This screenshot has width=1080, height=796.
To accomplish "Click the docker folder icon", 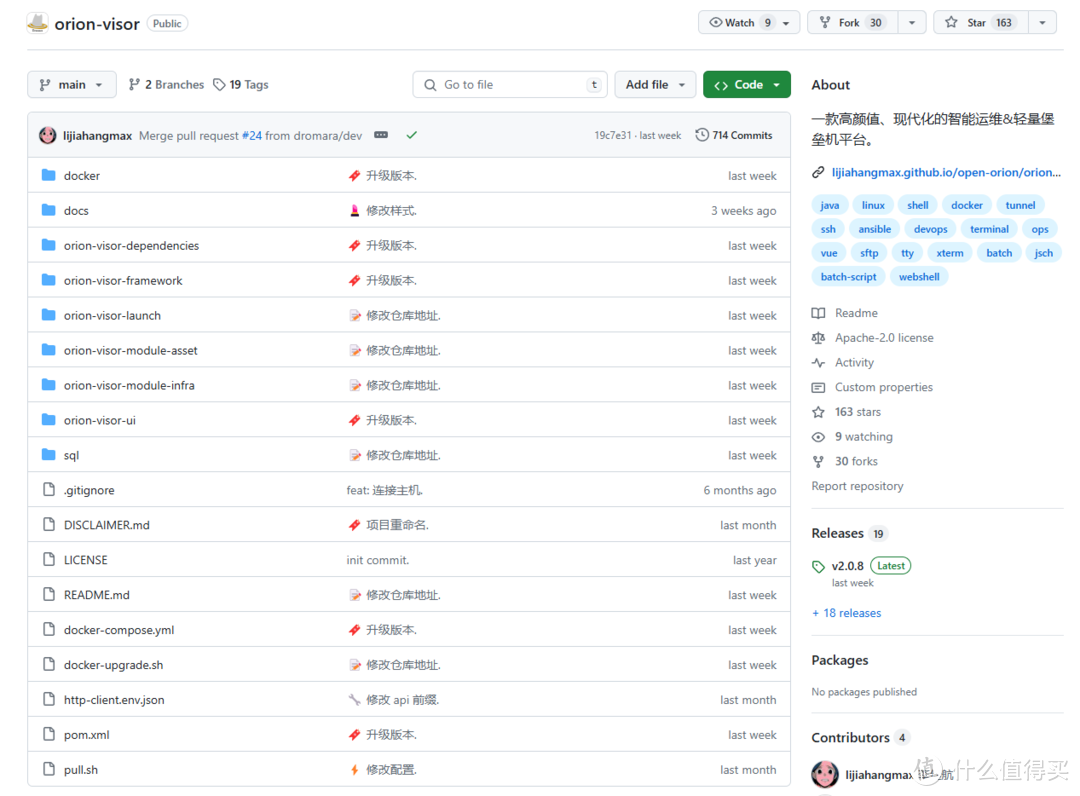I will coord(48,176).
